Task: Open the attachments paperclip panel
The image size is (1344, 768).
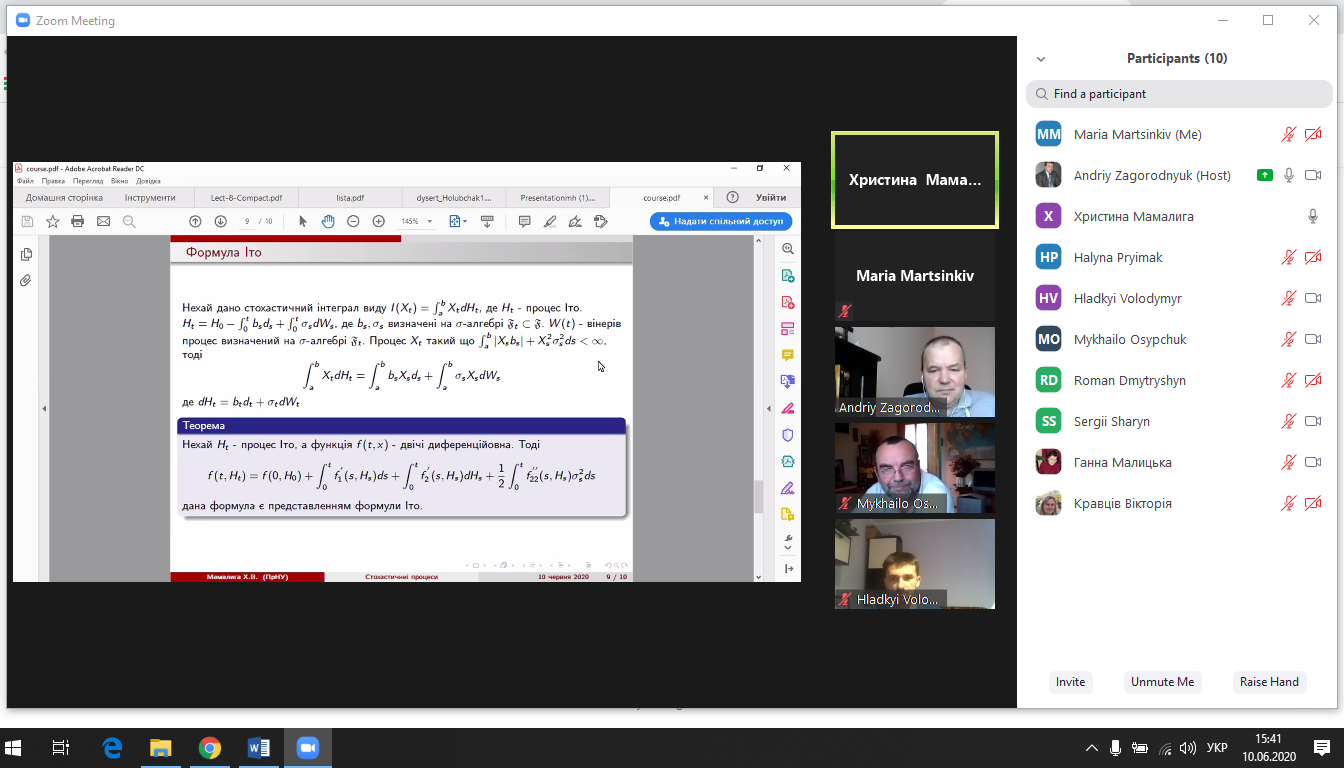Action: coord(26,281)
